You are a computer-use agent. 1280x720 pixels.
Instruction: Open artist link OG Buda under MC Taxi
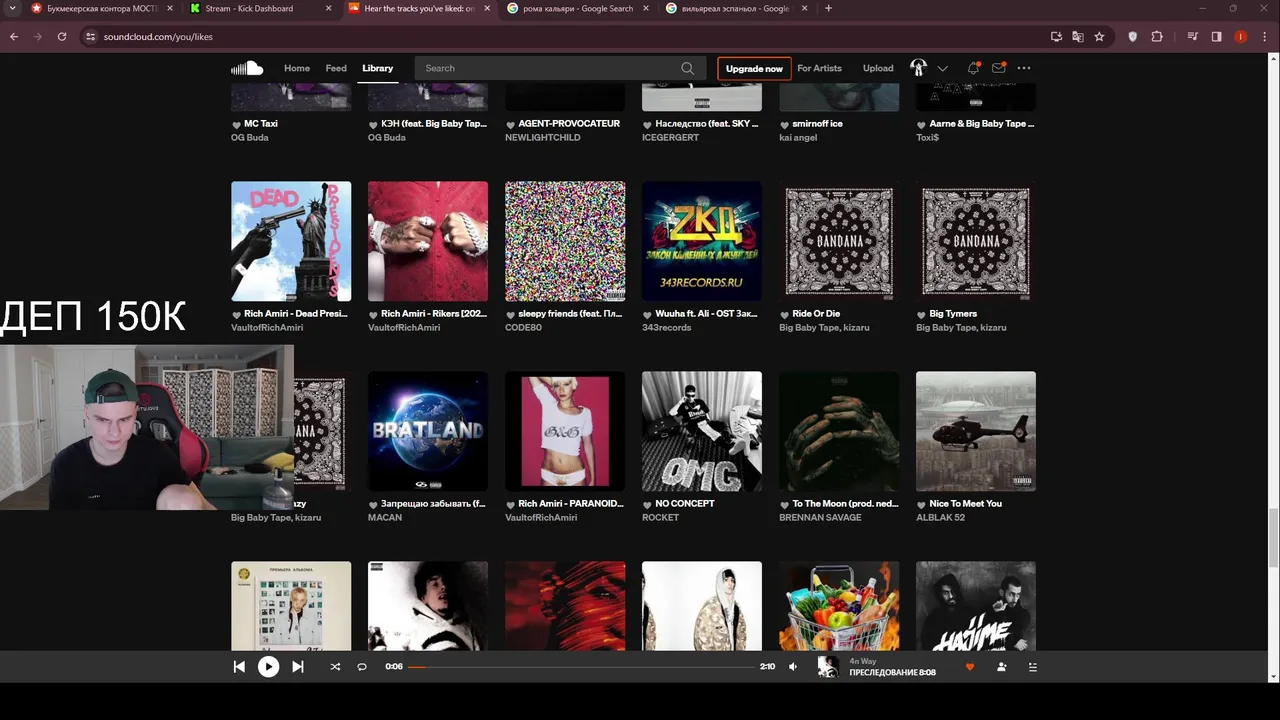250,137
